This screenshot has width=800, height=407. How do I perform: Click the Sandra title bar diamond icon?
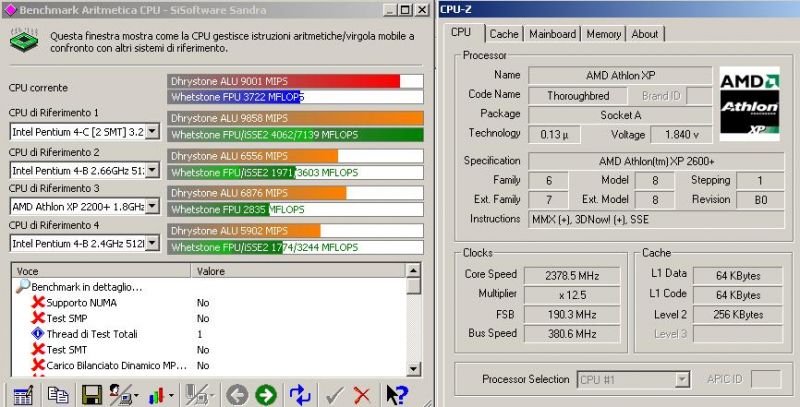10,10
